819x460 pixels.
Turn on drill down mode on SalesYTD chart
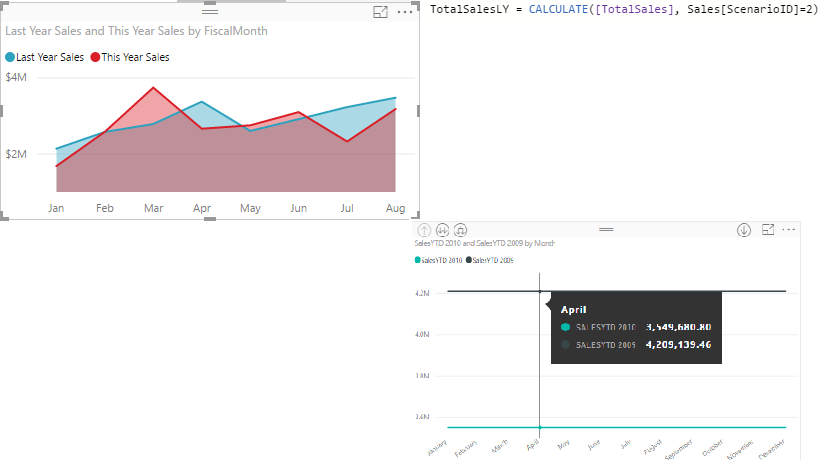[x=744, y=230]
